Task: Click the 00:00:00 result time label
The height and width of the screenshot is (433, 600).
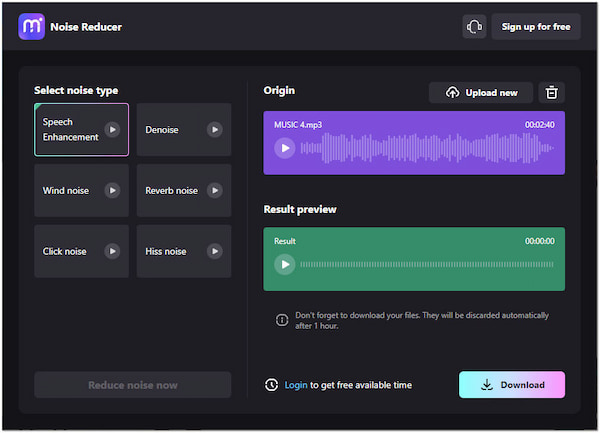Action: pos(540,241)
